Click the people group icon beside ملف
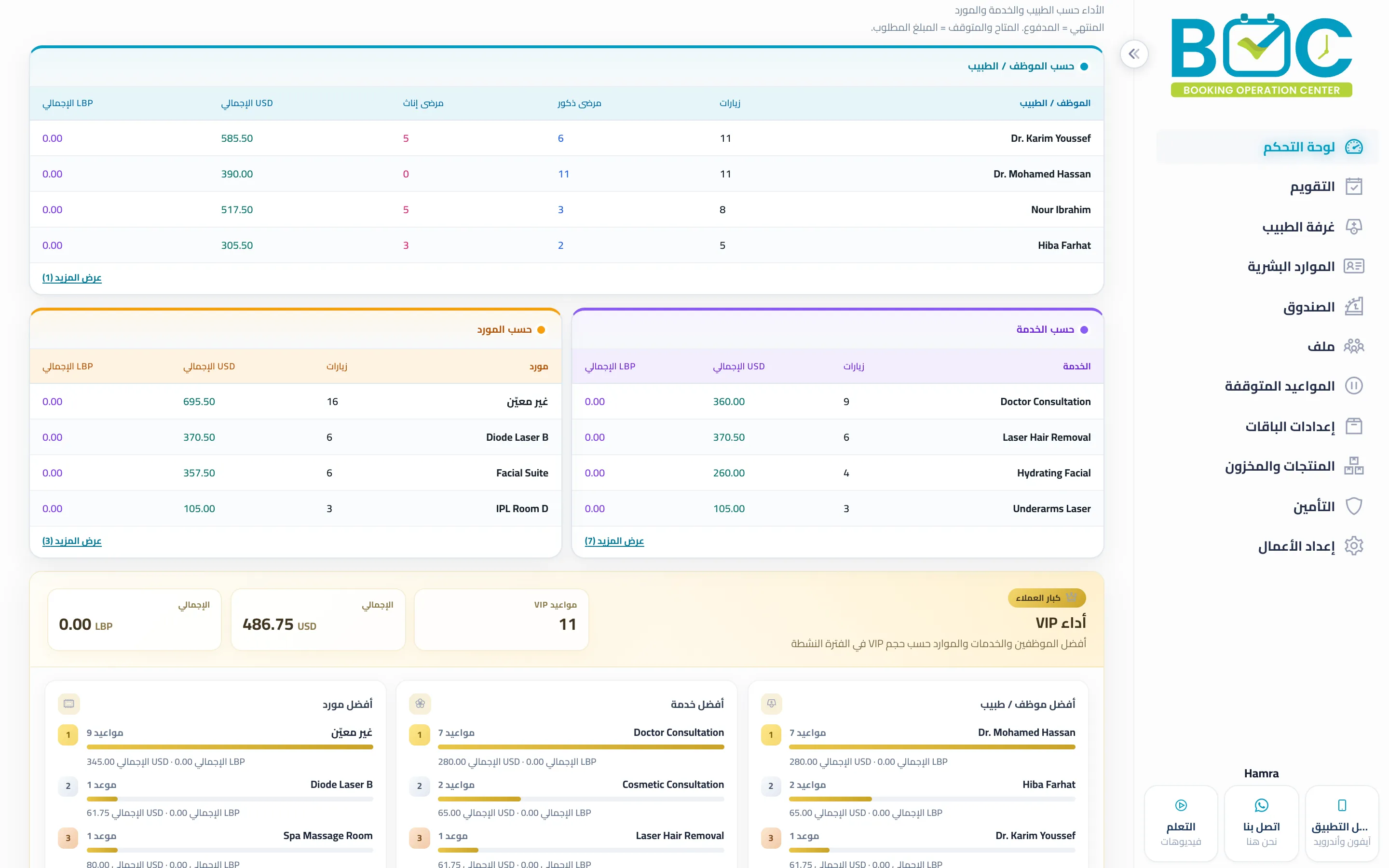Viewport: 1389px width, 868px height. [x=1353, y=346]
